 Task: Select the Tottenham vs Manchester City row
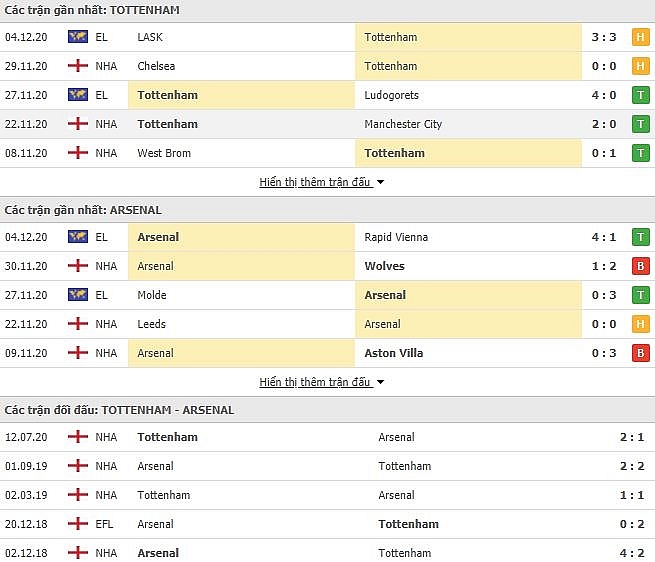click(328, 124)
